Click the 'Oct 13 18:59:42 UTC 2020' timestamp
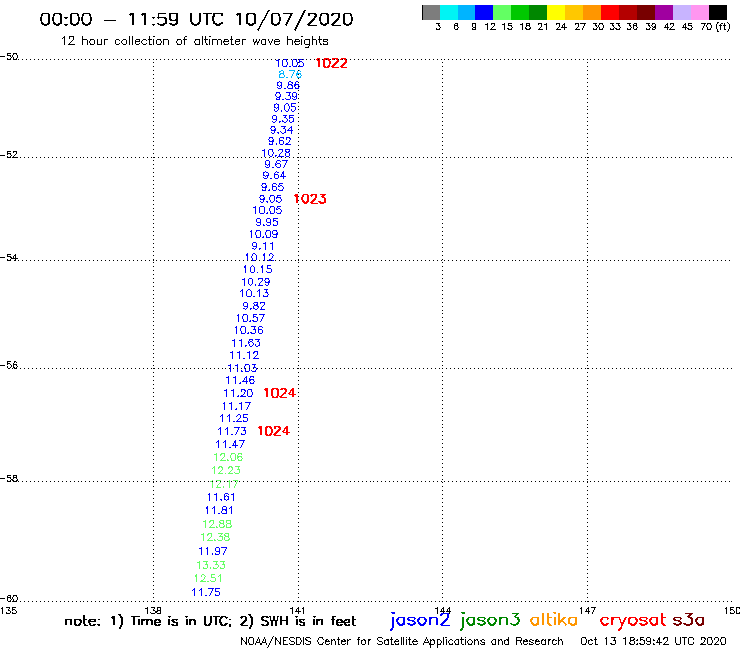 point(653,641)
